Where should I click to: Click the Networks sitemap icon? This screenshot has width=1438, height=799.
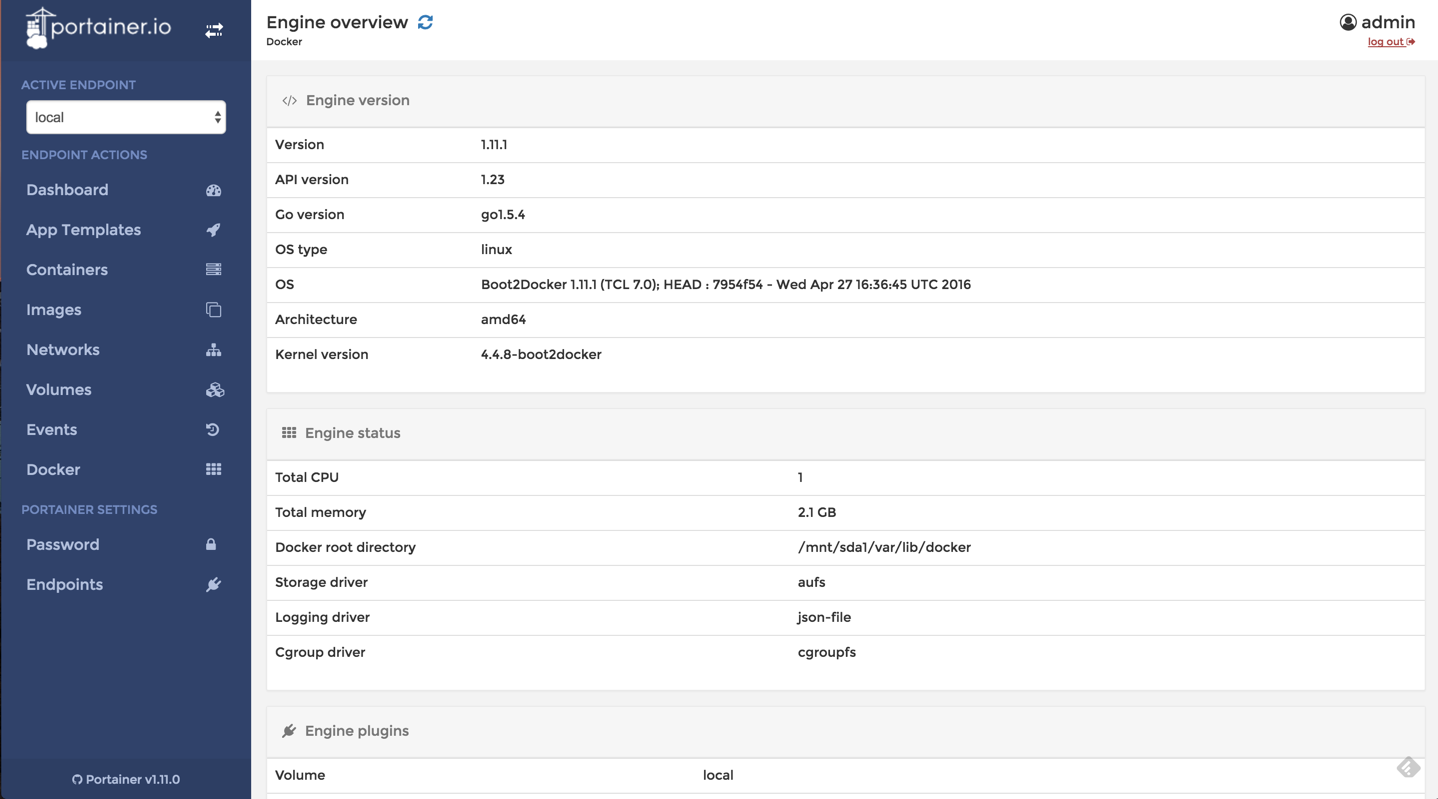tap(214, 350)
